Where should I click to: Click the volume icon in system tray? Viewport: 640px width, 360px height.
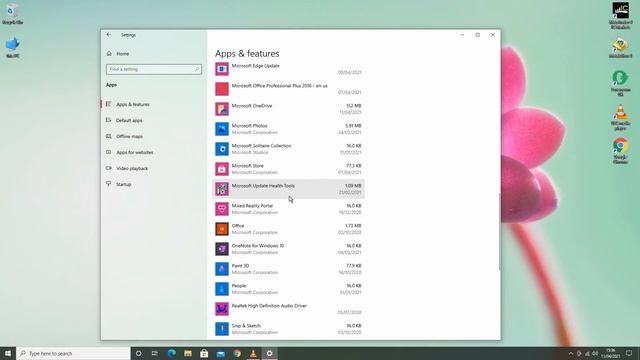pos(595,353)
